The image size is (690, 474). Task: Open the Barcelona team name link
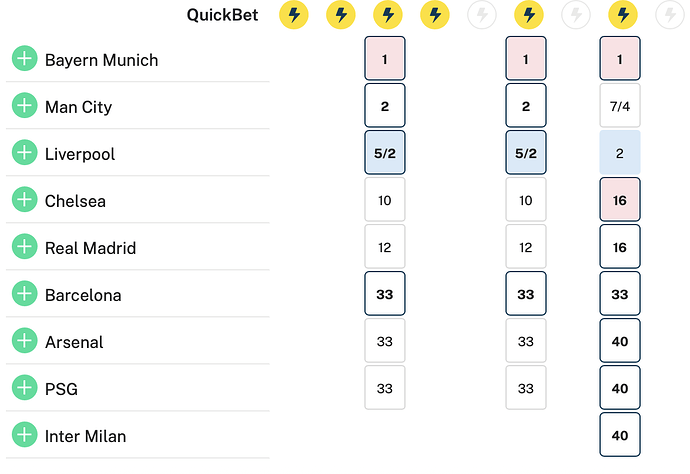coord(83,295)
